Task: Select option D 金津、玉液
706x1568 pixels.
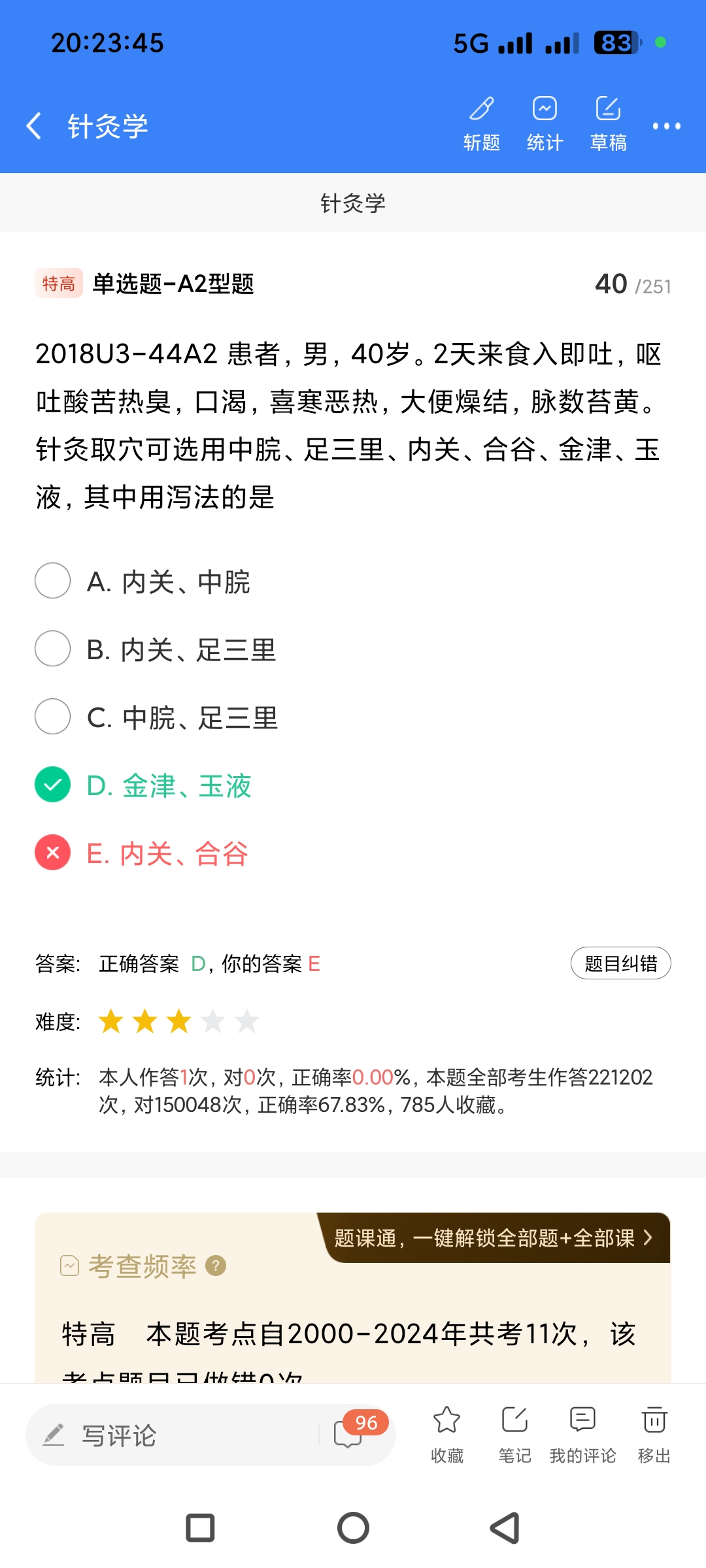Action: coord(53,785)
